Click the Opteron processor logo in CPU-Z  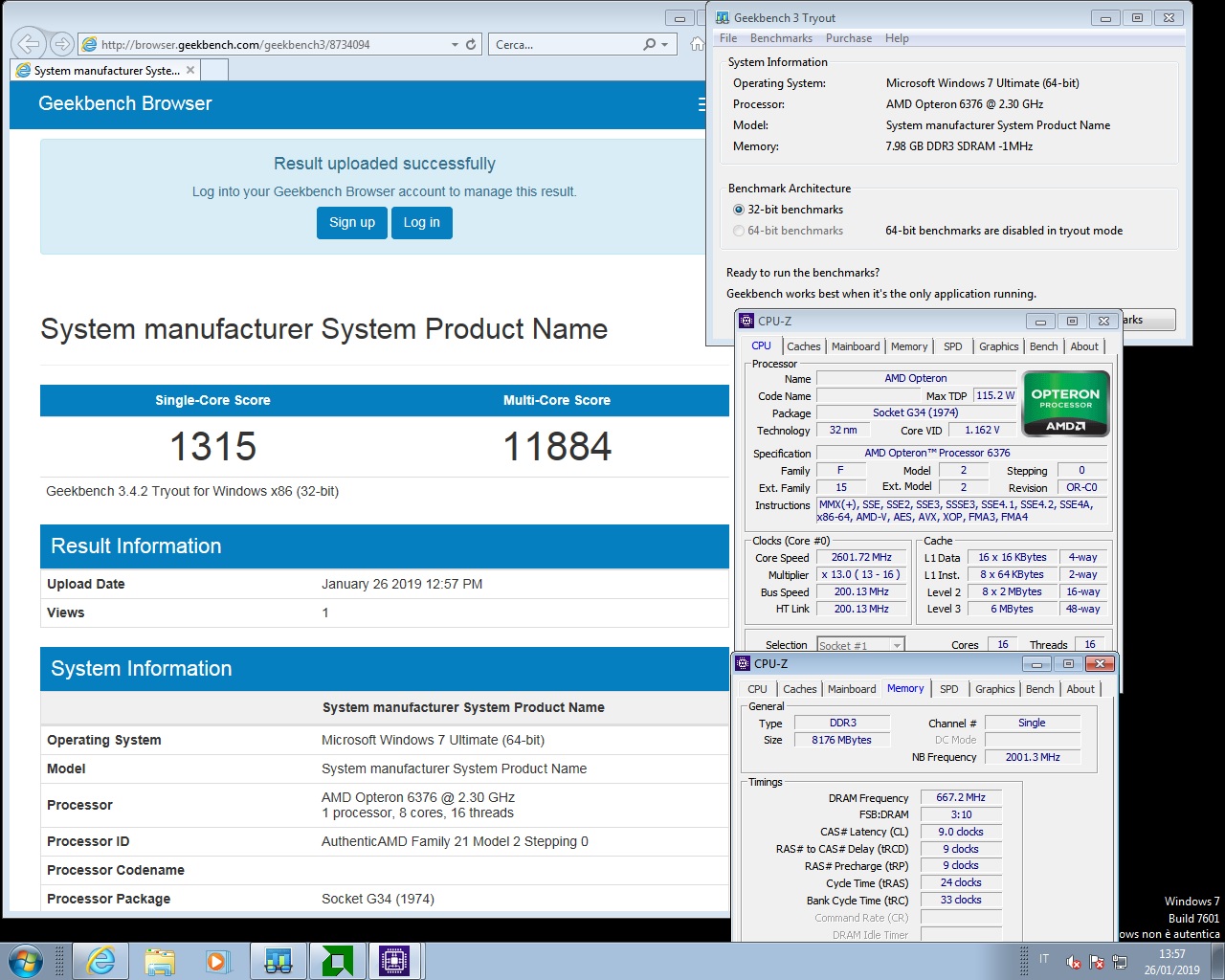coord(1065,404)
